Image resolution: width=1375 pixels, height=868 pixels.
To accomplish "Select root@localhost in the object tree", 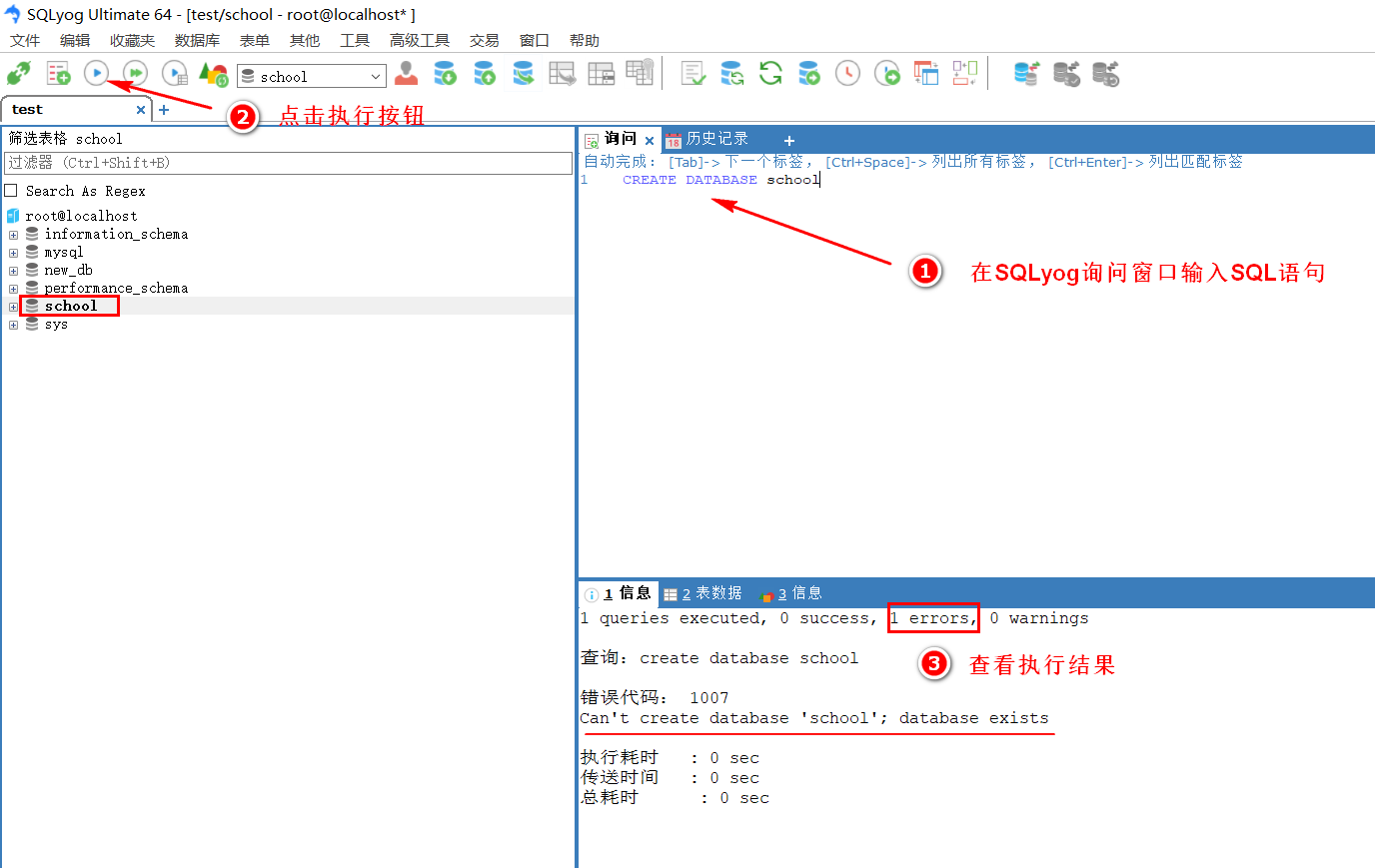I will coord(81,216).
